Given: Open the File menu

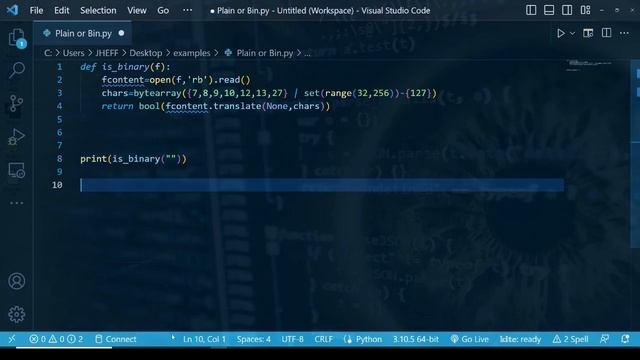Looking at the screenshot, I should tap(36, 11).
